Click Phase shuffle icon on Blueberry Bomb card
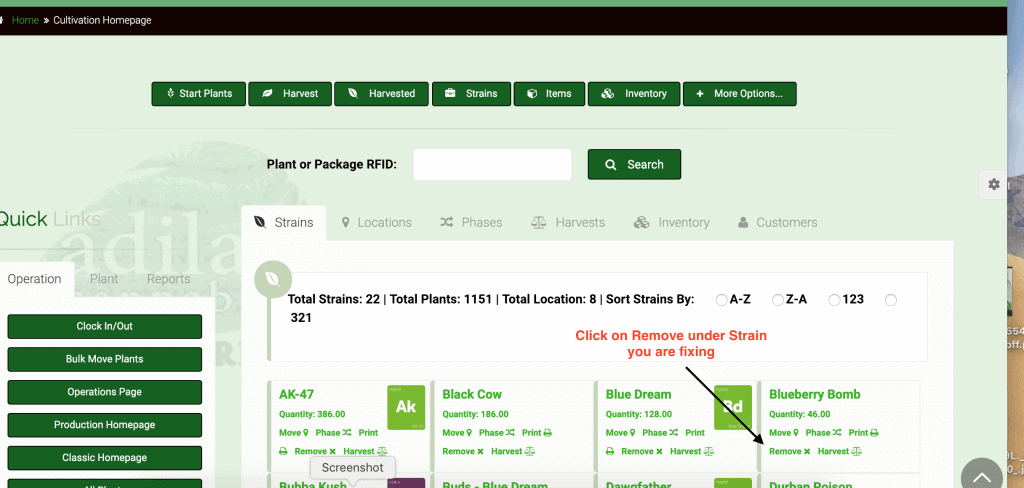This screenshot has height=488, width=1024. (x=836, y=432)
